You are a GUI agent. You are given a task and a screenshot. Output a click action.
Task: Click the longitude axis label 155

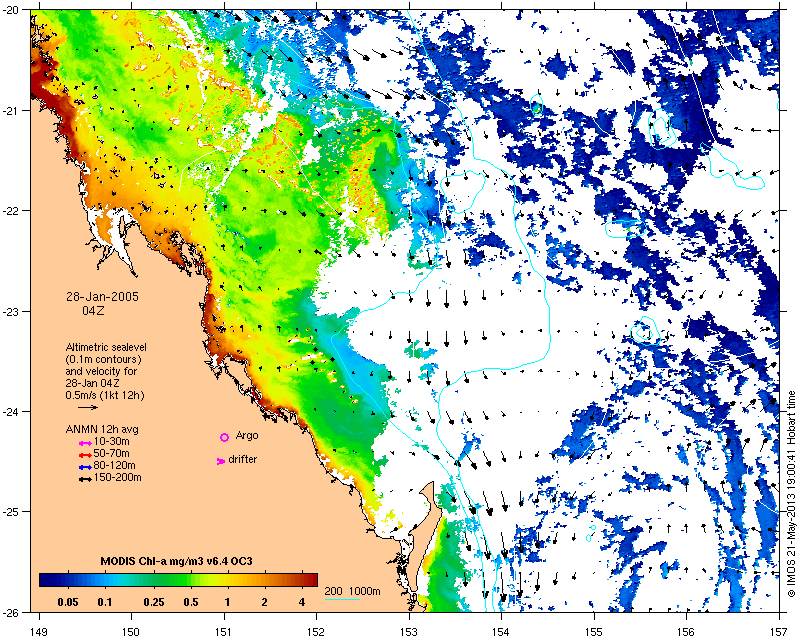[594, 632]
